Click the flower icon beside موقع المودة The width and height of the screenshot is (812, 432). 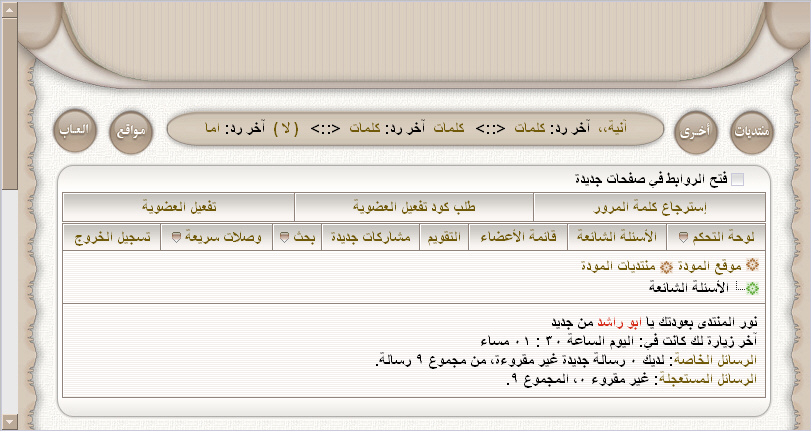[752, 266]
